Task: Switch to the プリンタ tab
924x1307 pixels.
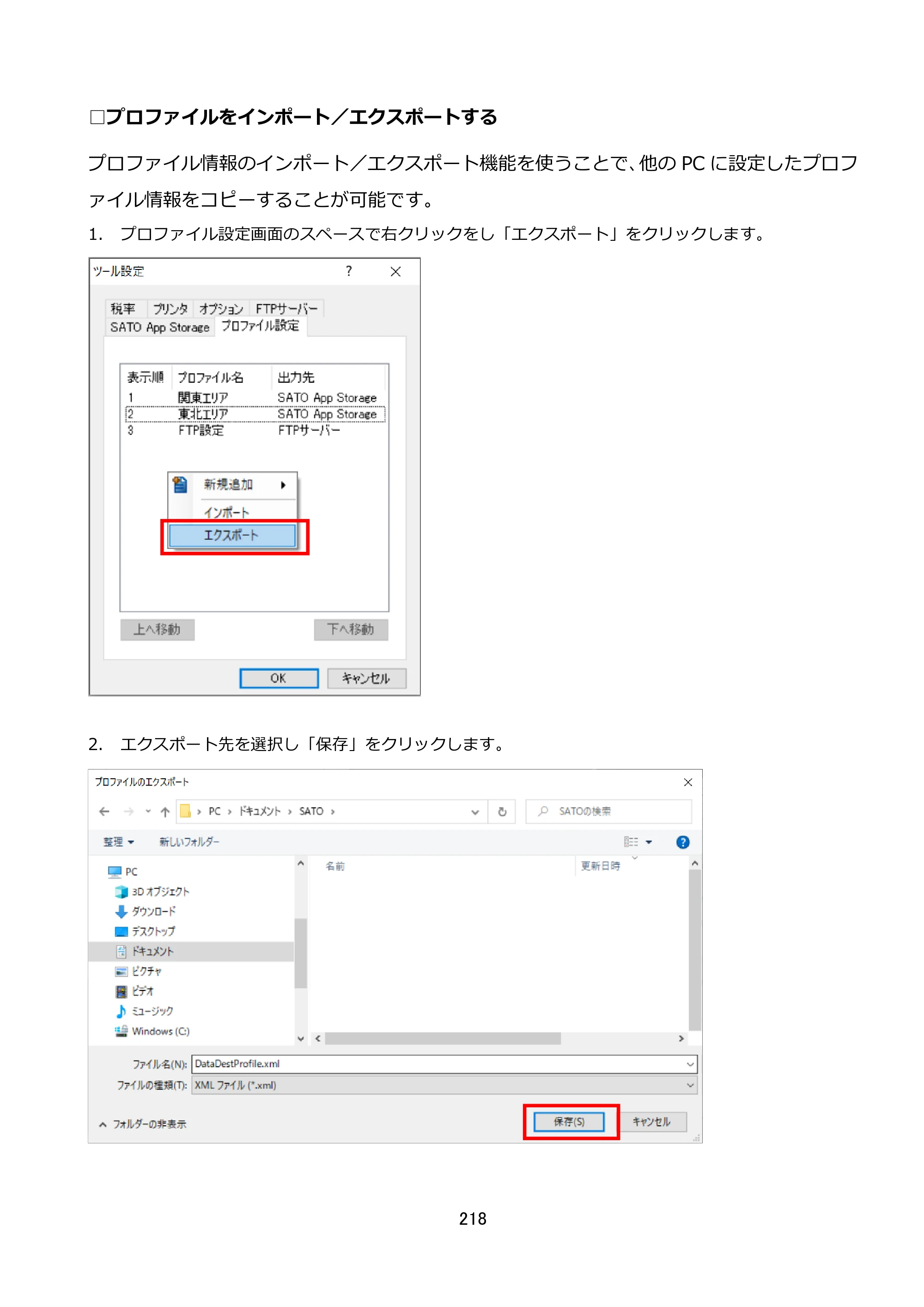Action: [170, 309]
